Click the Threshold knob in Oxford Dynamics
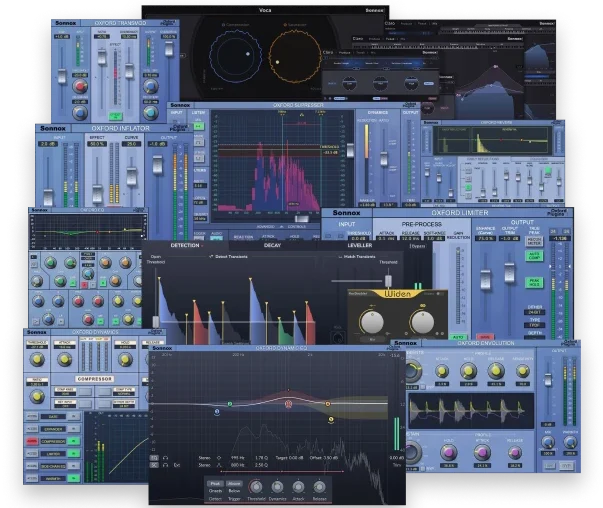Screen dimensions: 603x508 tap(37, 359)
